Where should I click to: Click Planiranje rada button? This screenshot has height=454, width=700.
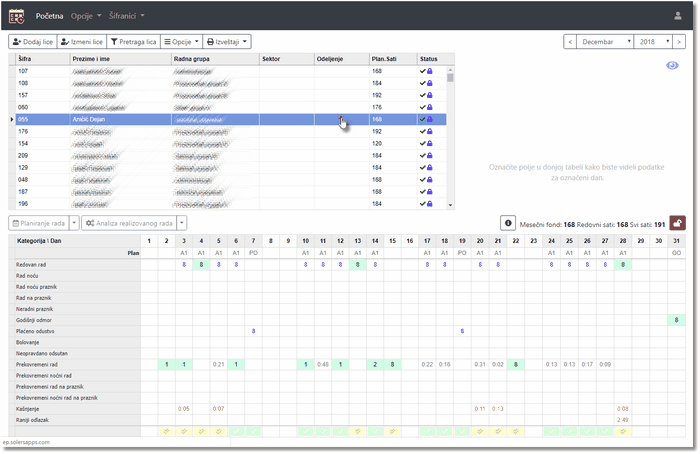39,223
